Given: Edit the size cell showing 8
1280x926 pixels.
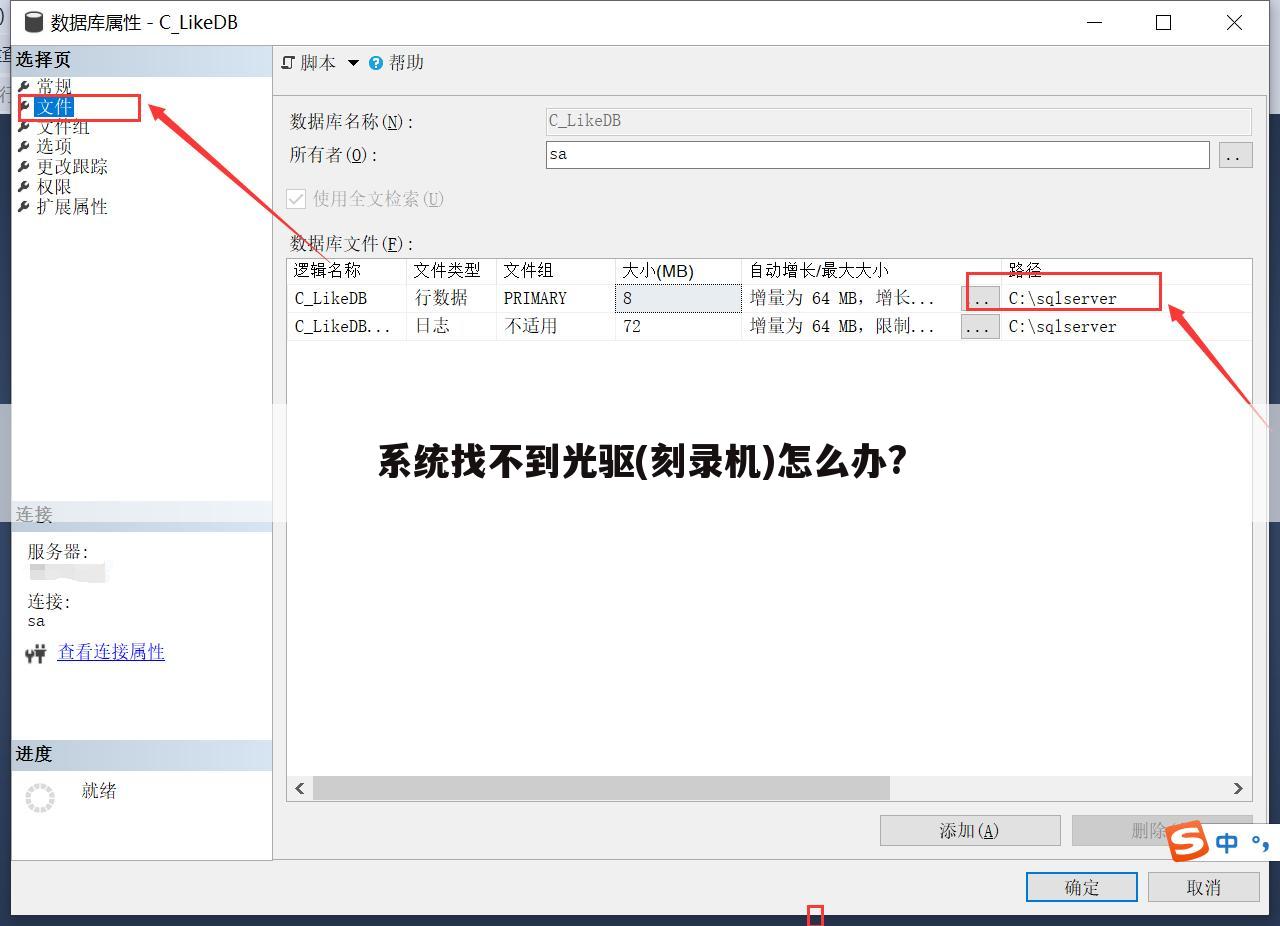Looking at the screenshot, I should coord(678,298).
